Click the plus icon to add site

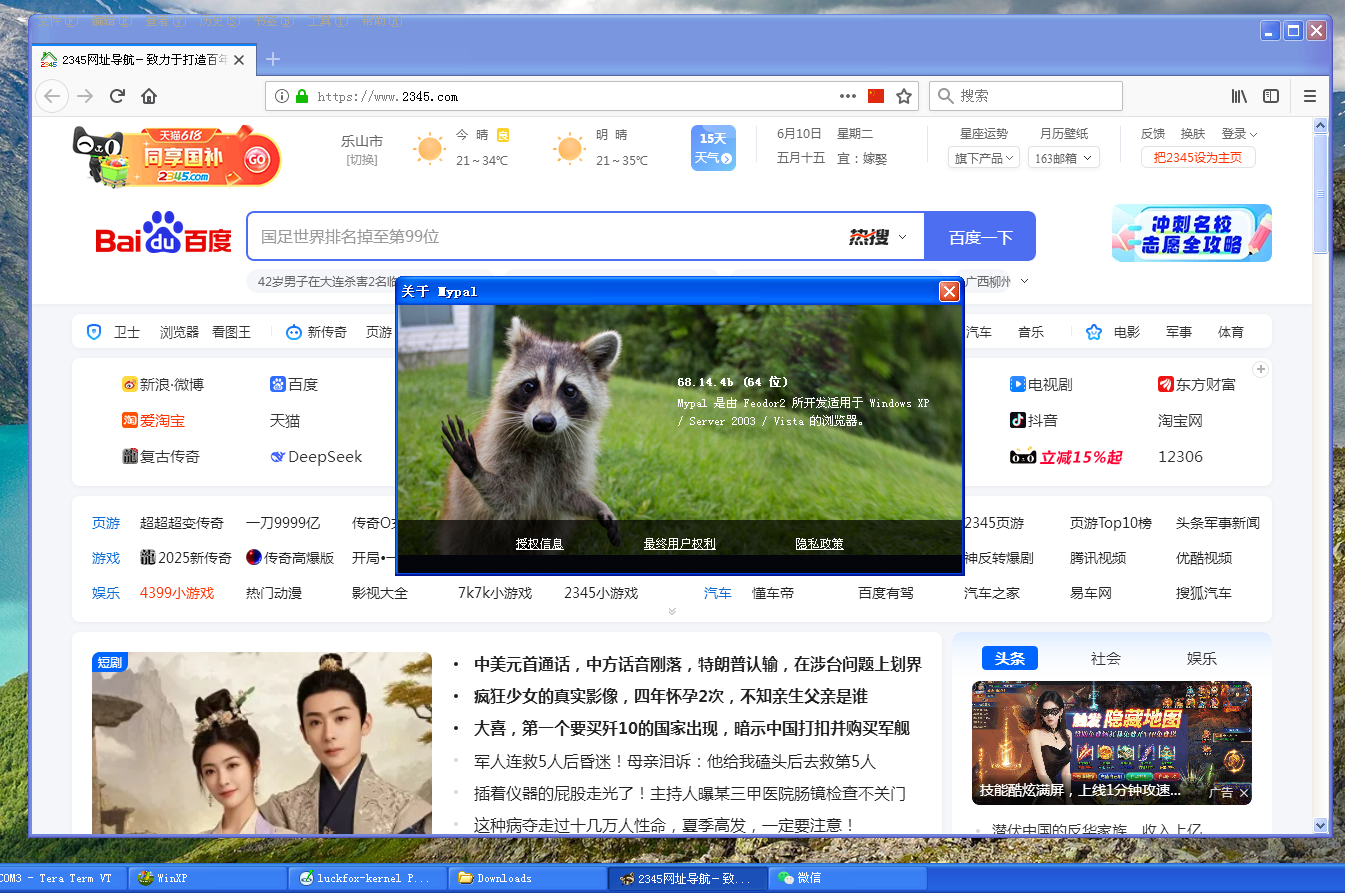pyautogui.click(x=1261, y=369)
